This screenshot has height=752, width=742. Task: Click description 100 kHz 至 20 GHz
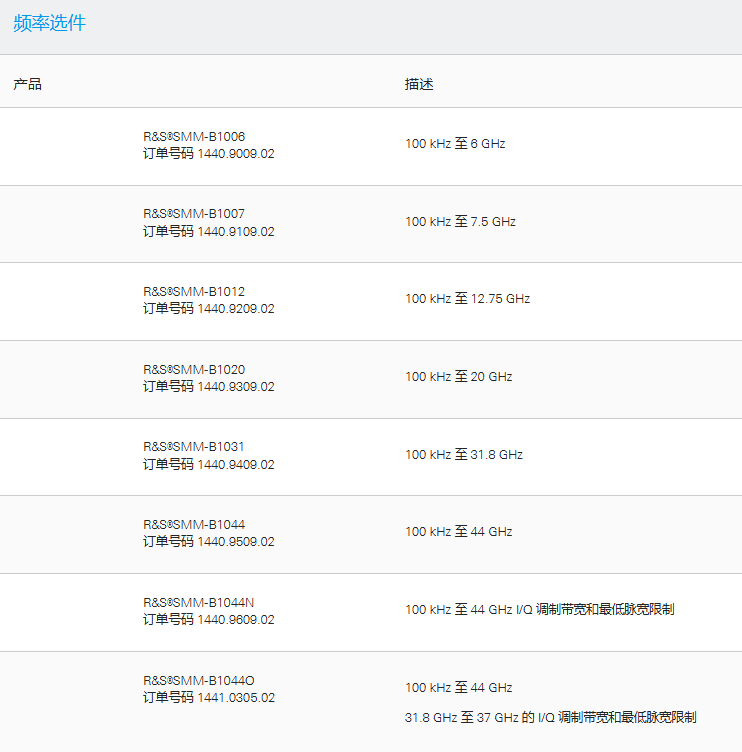pyautogui.click(x=459, y=376)
